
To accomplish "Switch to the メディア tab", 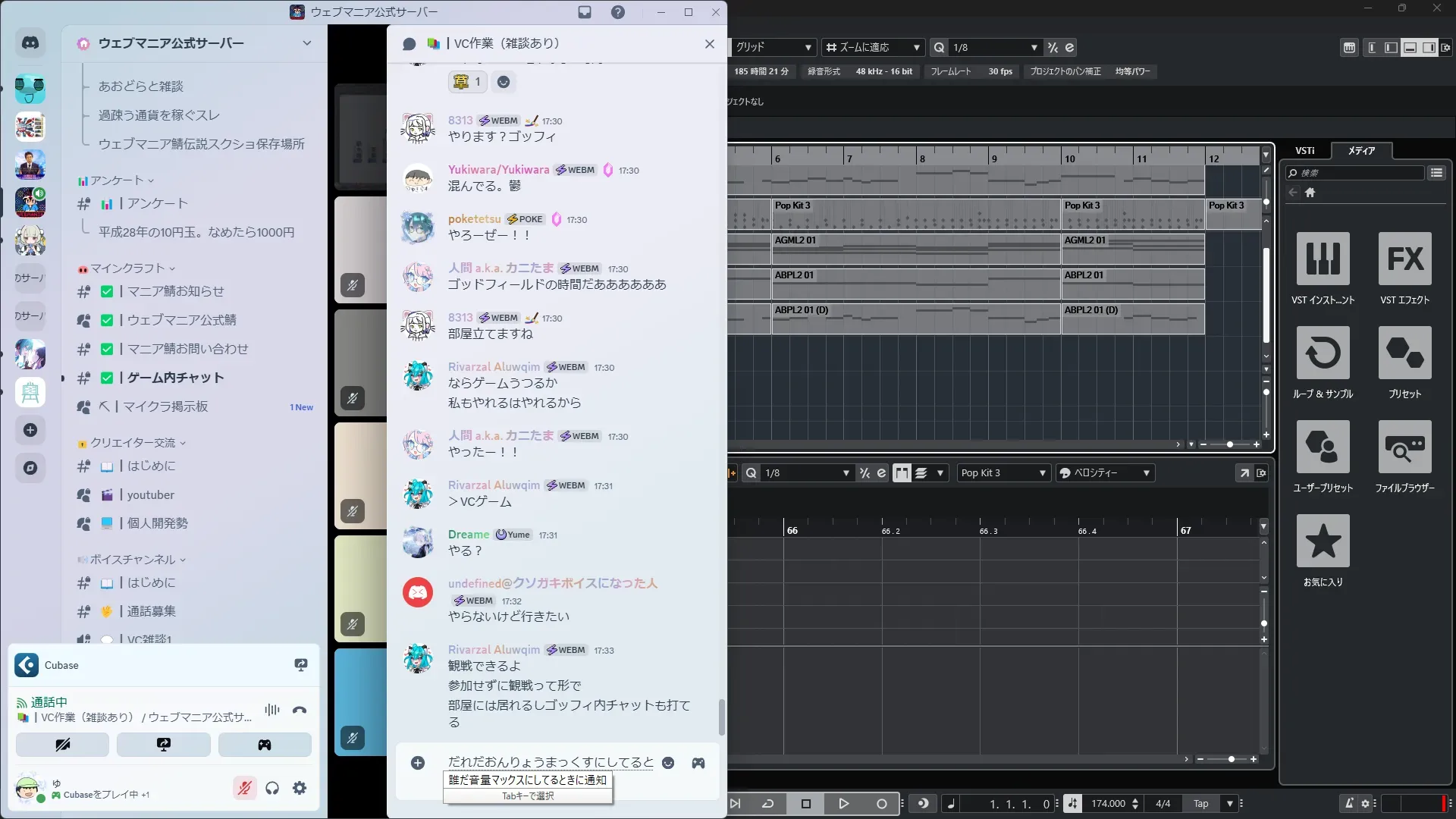I will pyautogui.click(x=1361, y=151).
